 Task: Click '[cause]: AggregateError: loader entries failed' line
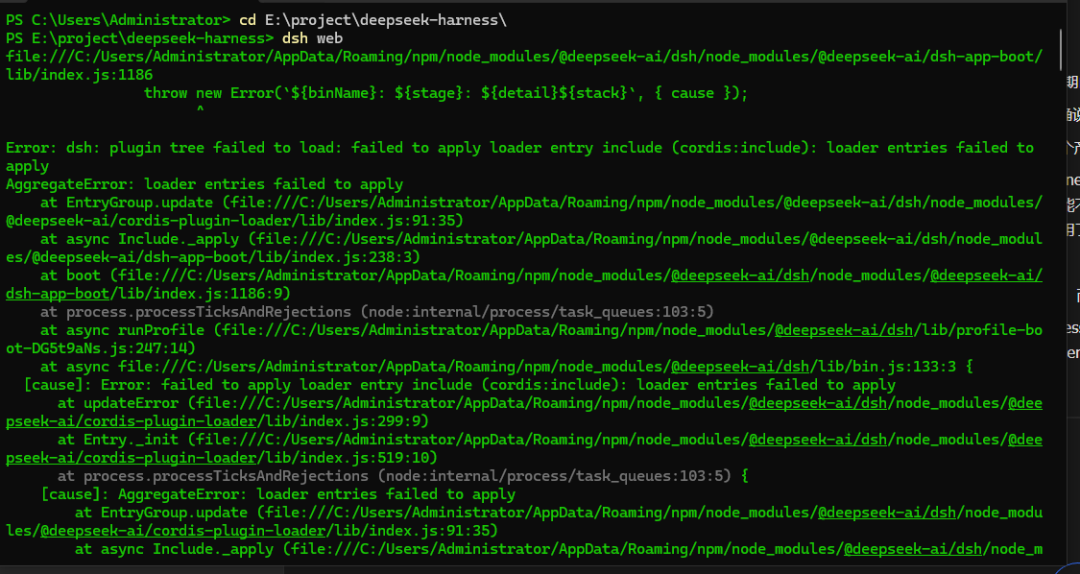coord(278,494)
